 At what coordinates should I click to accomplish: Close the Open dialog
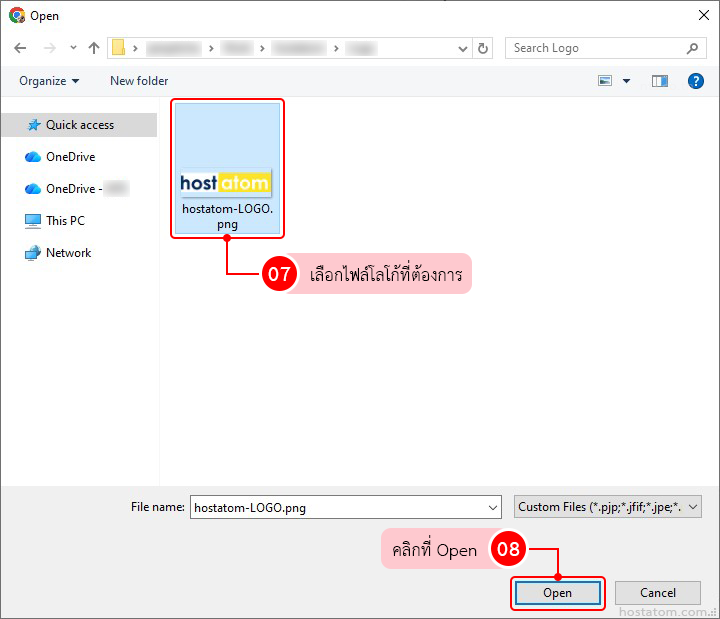coord(703,15)
